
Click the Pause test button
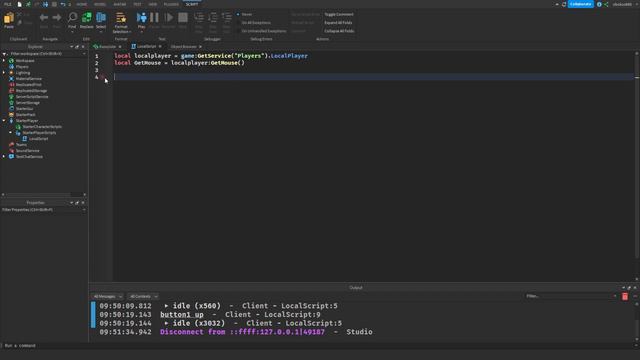(154, 17)
